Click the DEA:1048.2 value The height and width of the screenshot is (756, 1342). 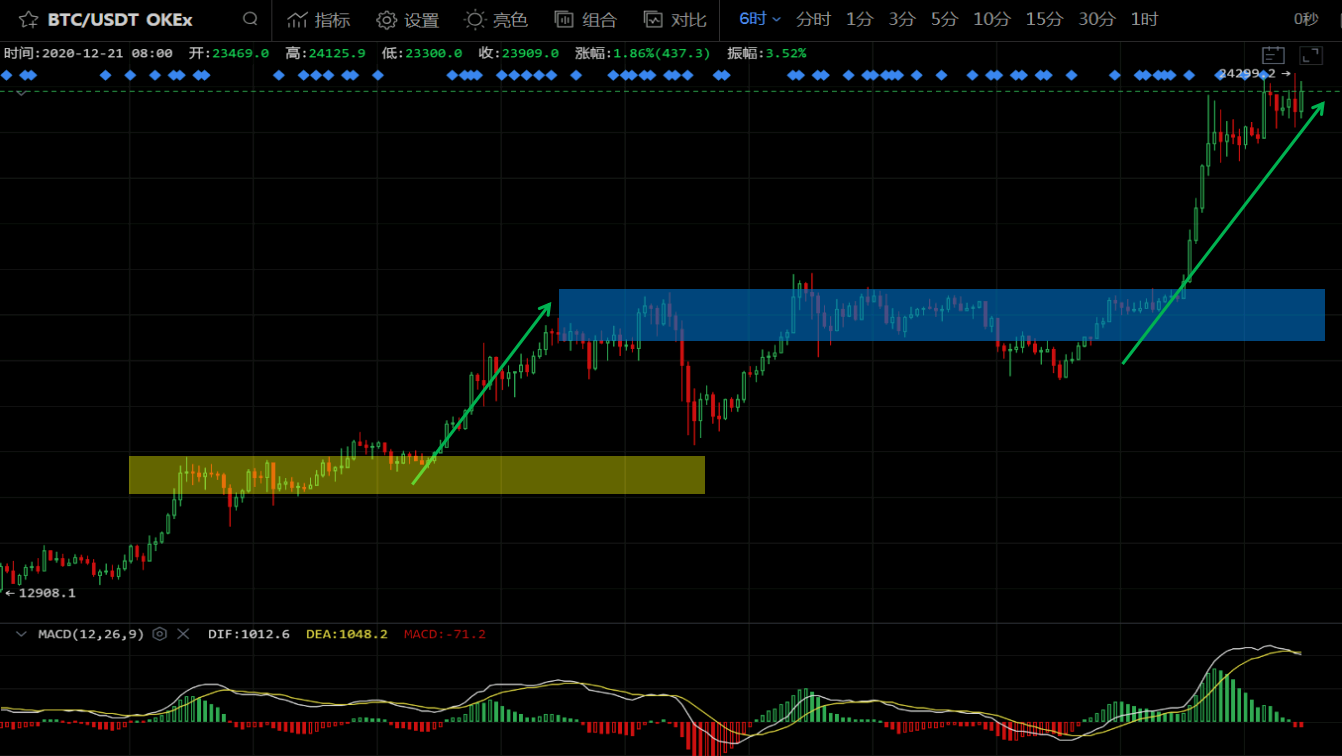point(346,634)
